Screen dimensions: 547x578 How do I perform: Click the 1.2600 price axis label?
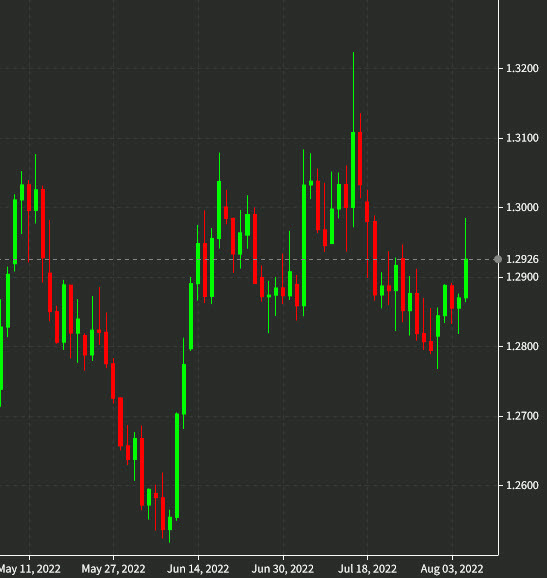point(522,485)
